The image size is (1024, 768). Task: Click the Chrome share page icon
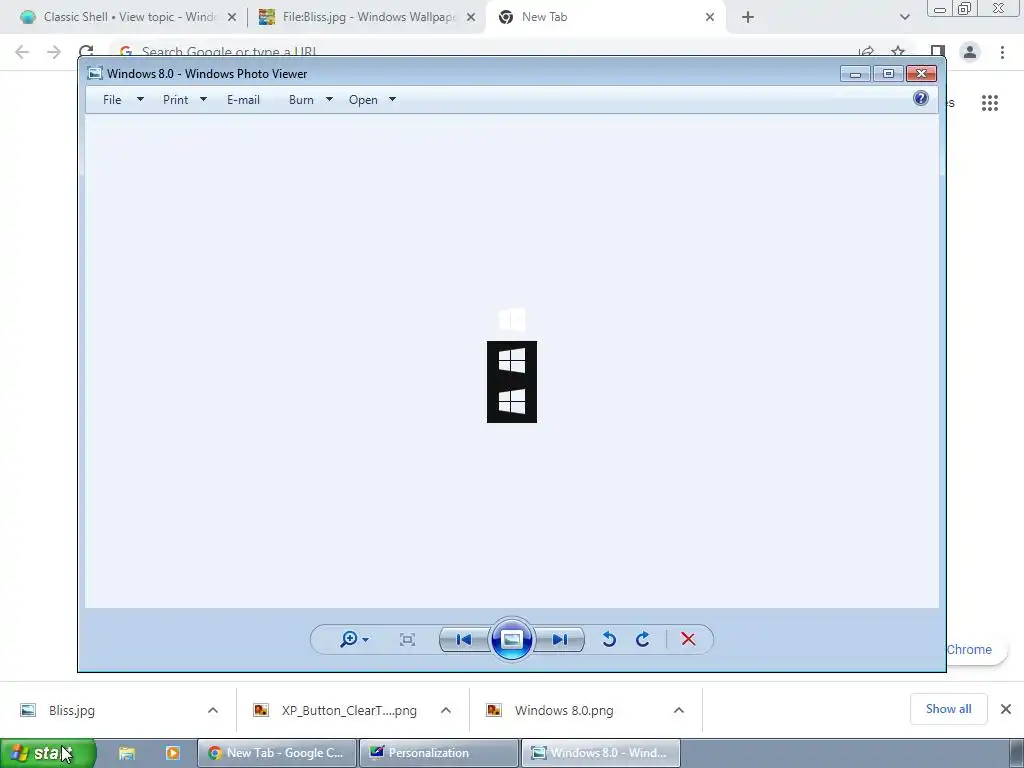pyautogui.click(x=867, y=51)
